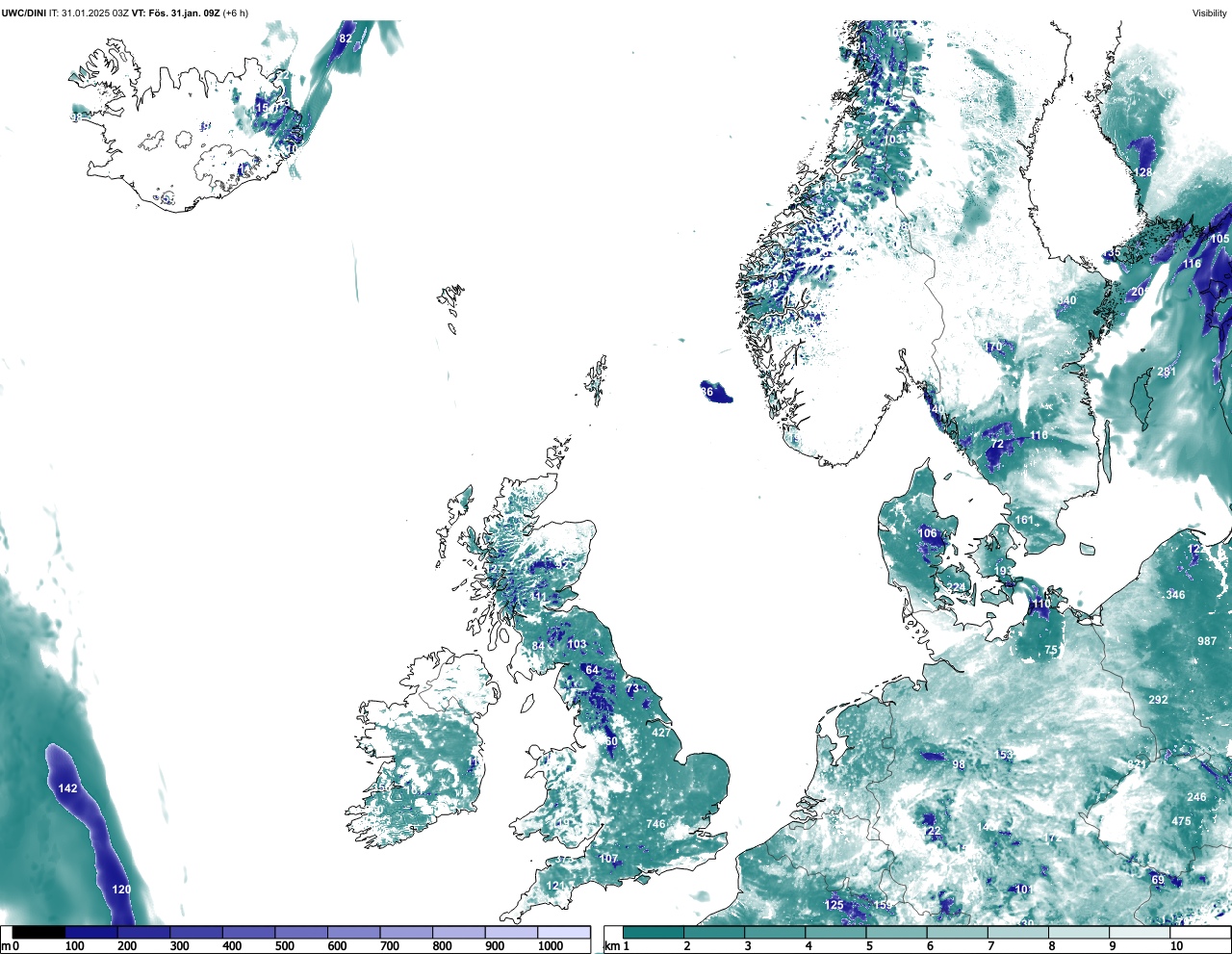Image resolution: width=1232 pixels, height=954 pixels.
Task: Click the 'm' unit label on the legend
Action: pyautogui.click(x=5, y=946)
